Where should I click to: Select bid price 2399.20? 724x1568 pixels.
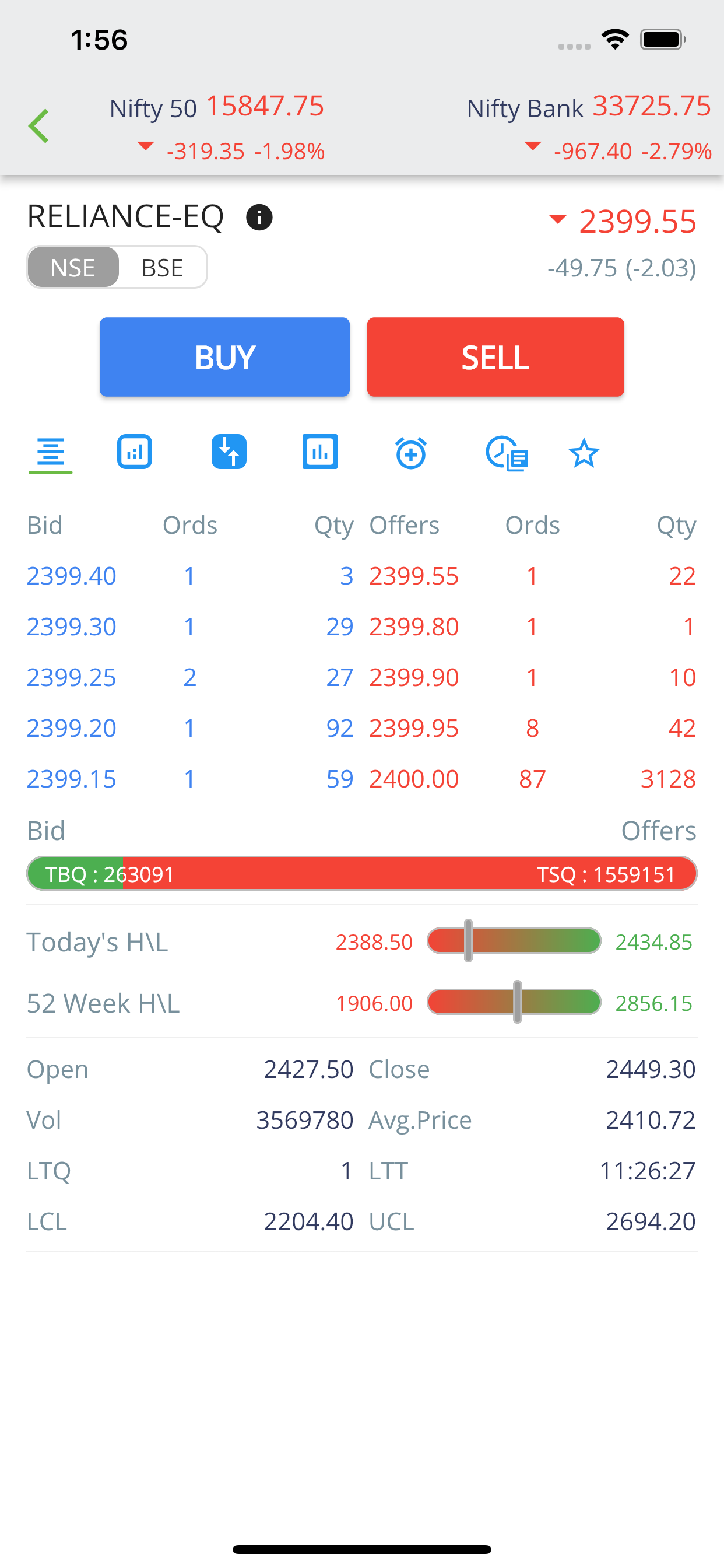tap(71, 728)
